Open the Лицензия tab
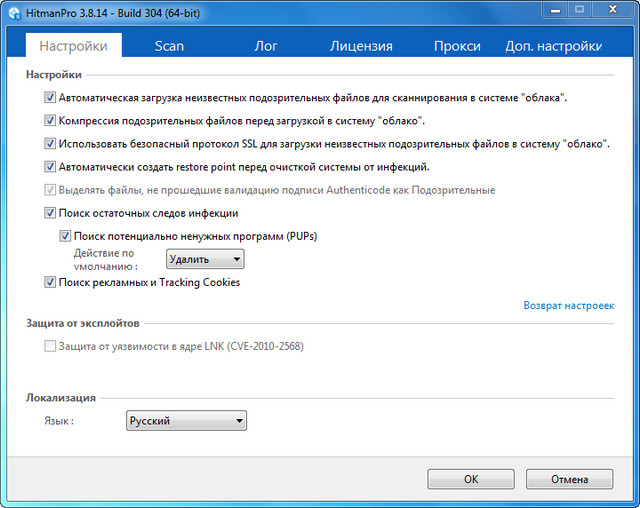The image size is (640, 508). click(x=361, y=46)
